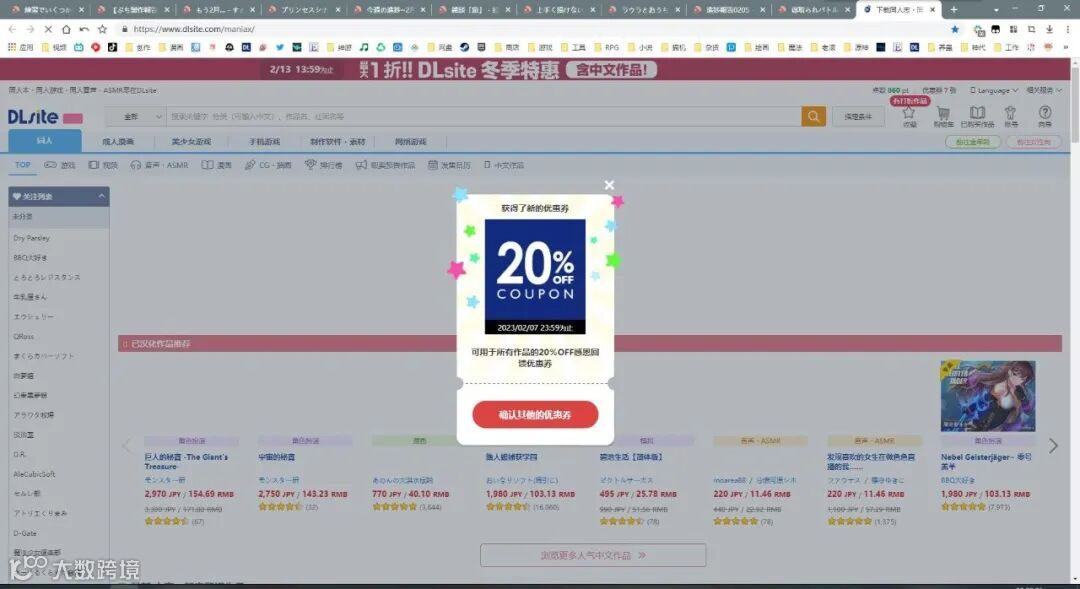Select the blue 同人 main tab
Screen dimensions: 1080x589
click(45, 141)
